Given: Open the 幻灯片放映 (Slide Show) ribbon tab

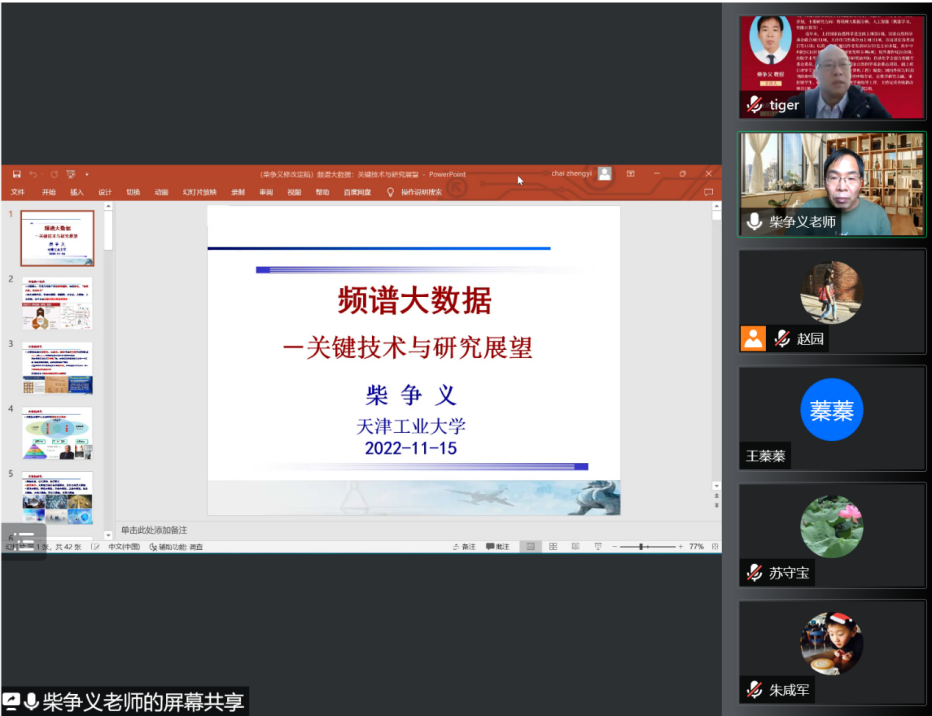Looking at the screenshot, I should (201, 192).
